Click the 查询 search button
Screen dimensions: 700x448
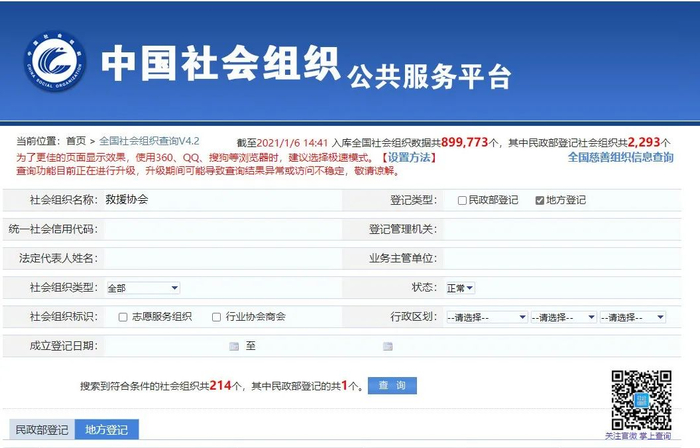pos(392,386)
